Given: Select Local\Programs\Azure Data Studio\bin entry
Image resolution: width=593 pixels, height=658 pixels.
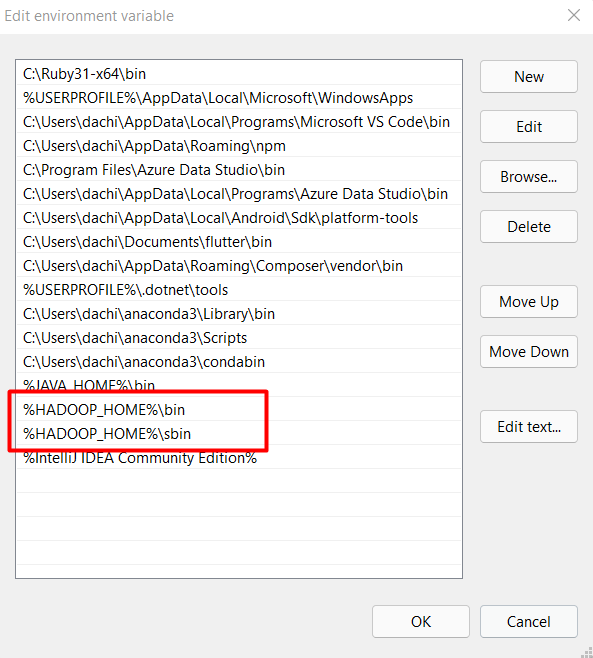Looking at the screenshot, I should (x=239, y=193).
